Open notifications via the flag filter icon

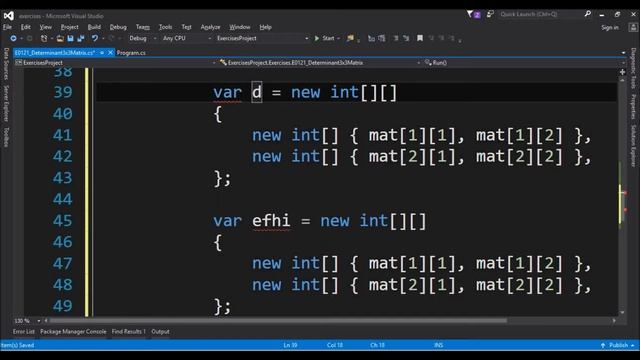473,14
